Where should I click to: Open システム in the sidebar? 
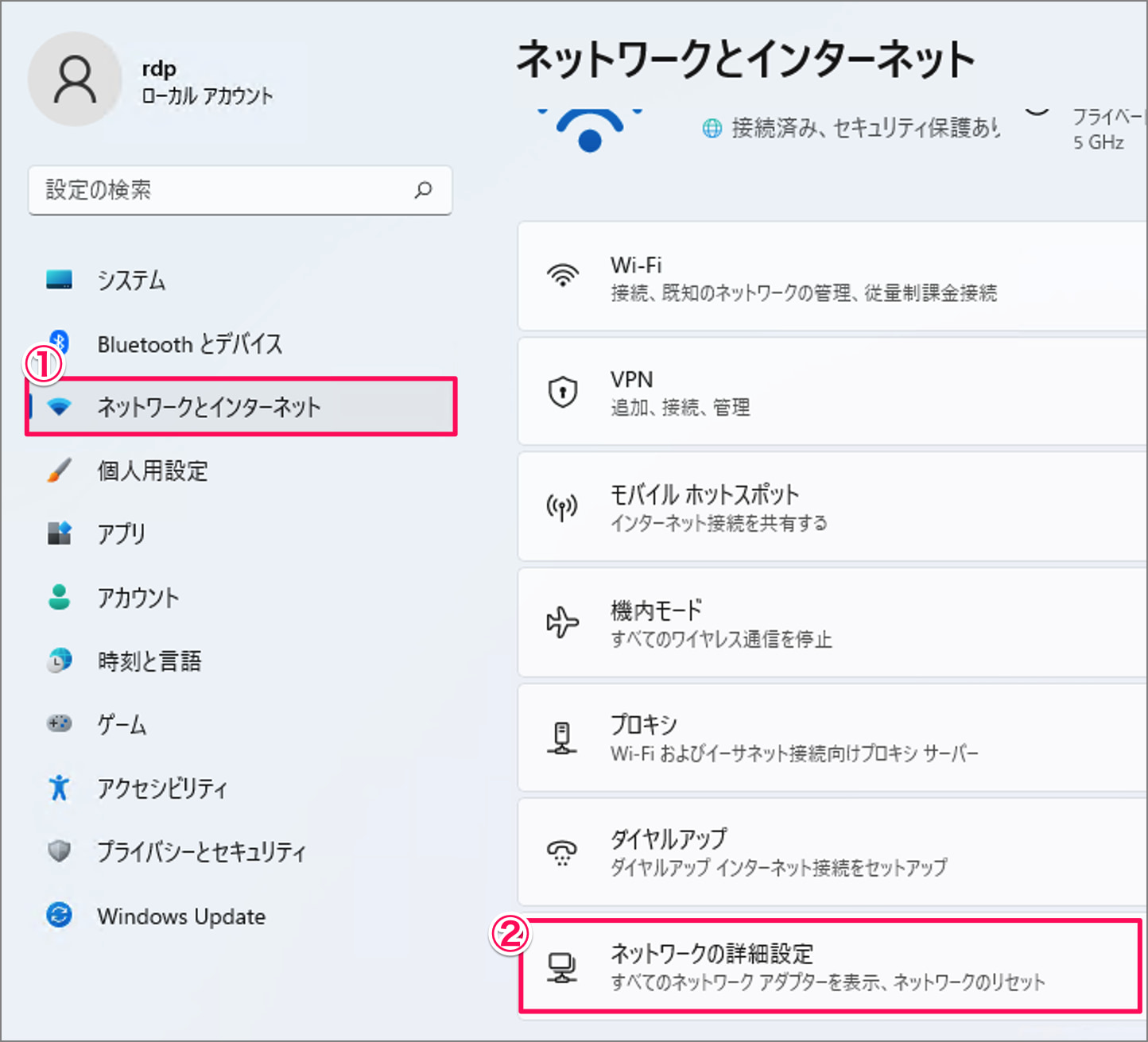131,280
